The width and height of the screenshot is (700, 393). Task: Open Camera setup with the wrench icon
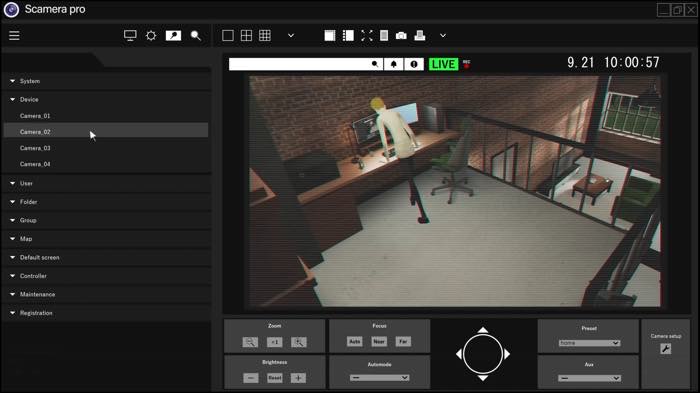(666, 349)
